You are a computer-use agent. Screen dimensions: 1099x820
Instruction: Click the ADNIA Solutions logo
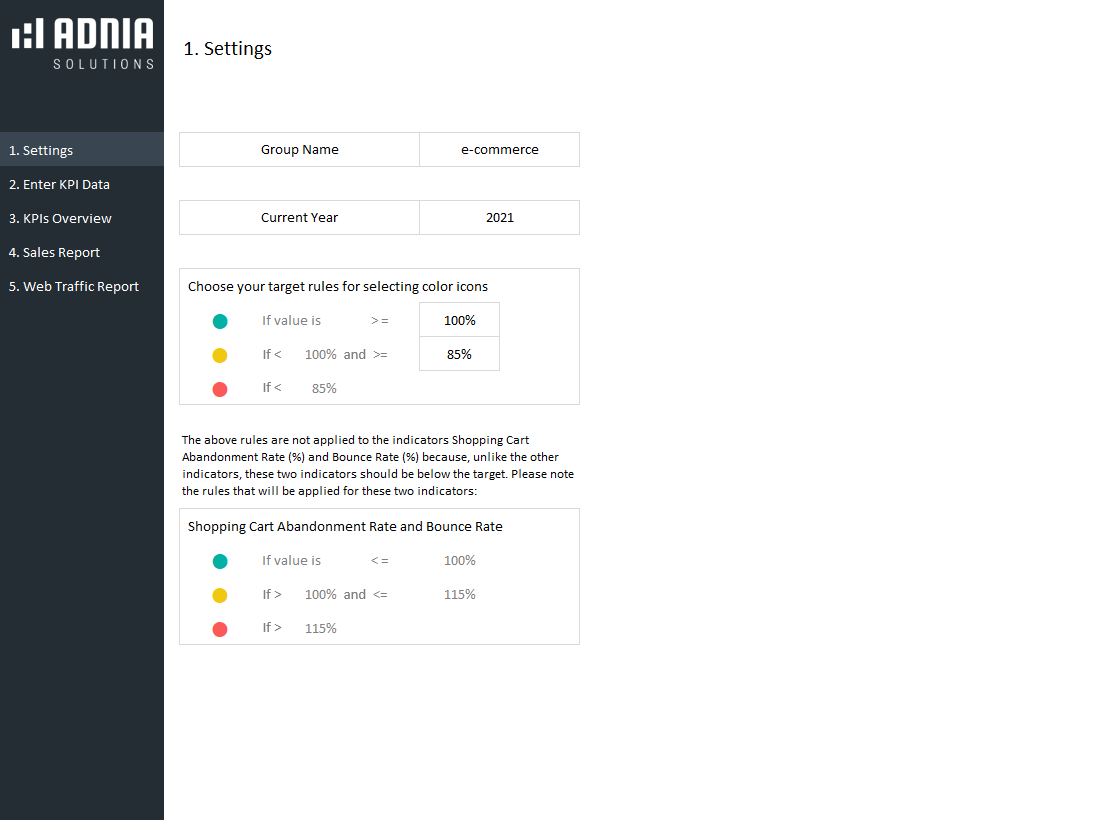(x=82, y=43)
